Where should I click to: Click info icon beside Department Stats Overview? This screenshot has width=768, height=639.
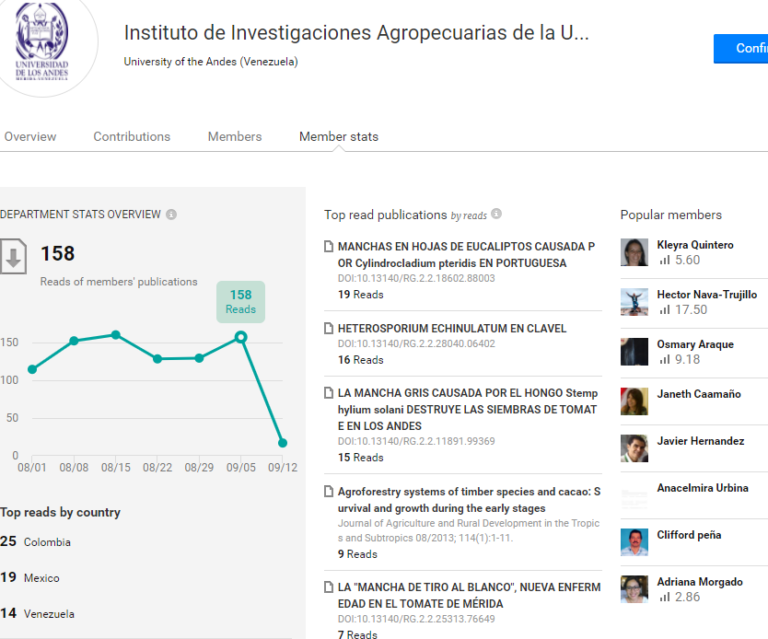[171, 214]
